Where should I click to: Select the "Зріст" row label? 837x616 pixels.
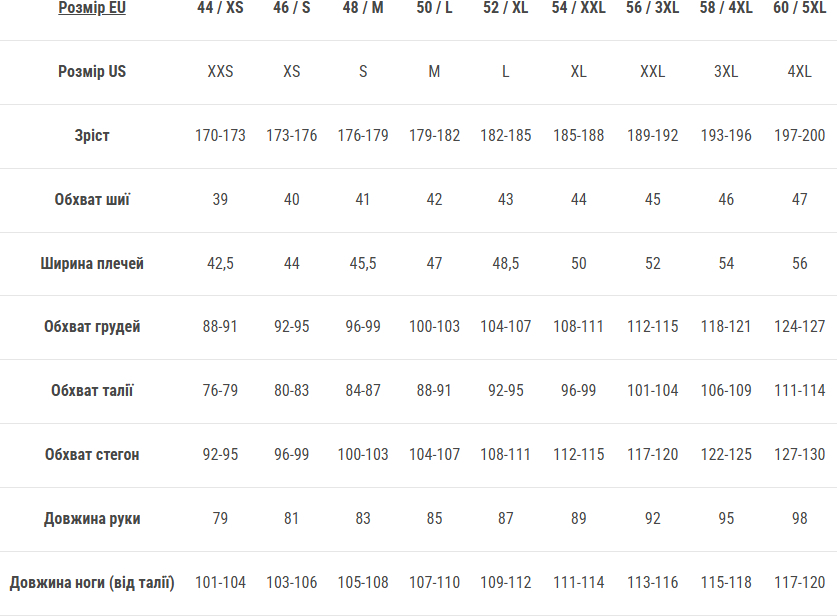point(92,135)
